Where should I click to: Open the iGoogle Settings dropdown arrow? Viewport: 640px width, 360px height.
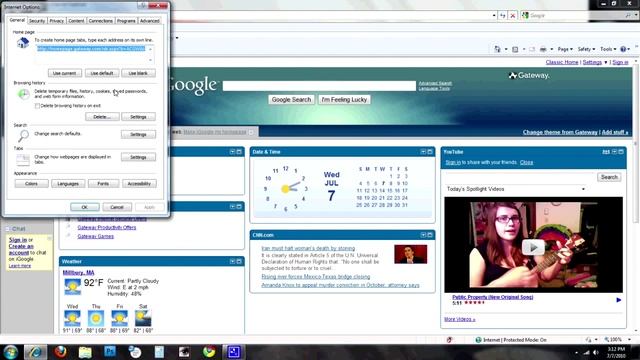coord(606,62)
